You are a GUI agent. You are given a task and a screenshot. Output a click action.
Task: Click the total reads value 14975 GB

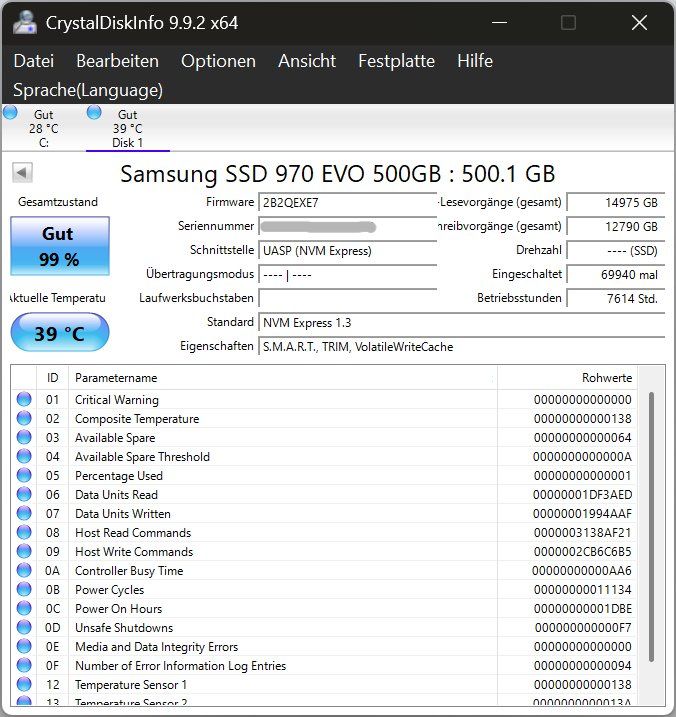[616, 203]
